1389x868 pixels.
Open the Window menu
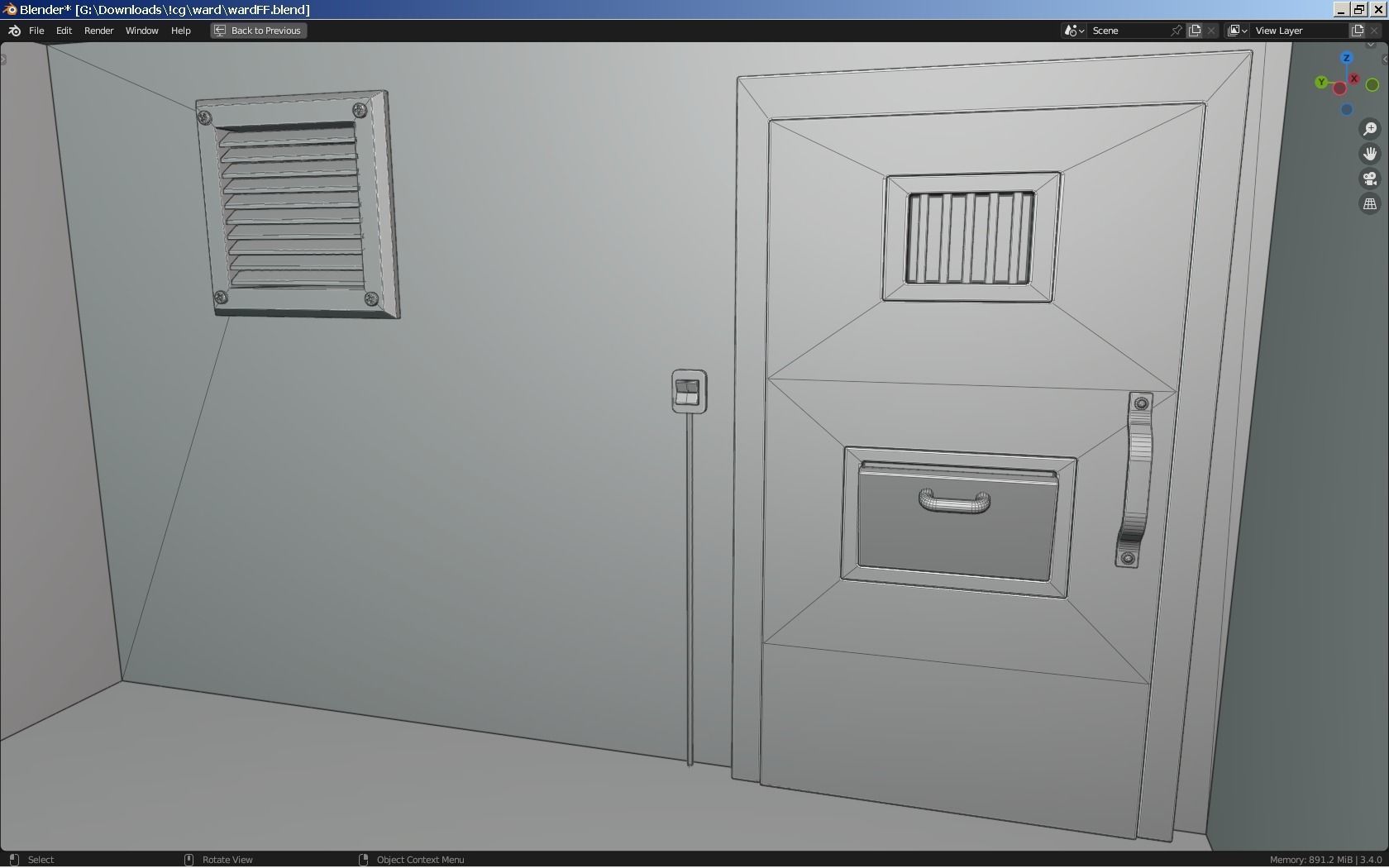click(x=141, y=31)
